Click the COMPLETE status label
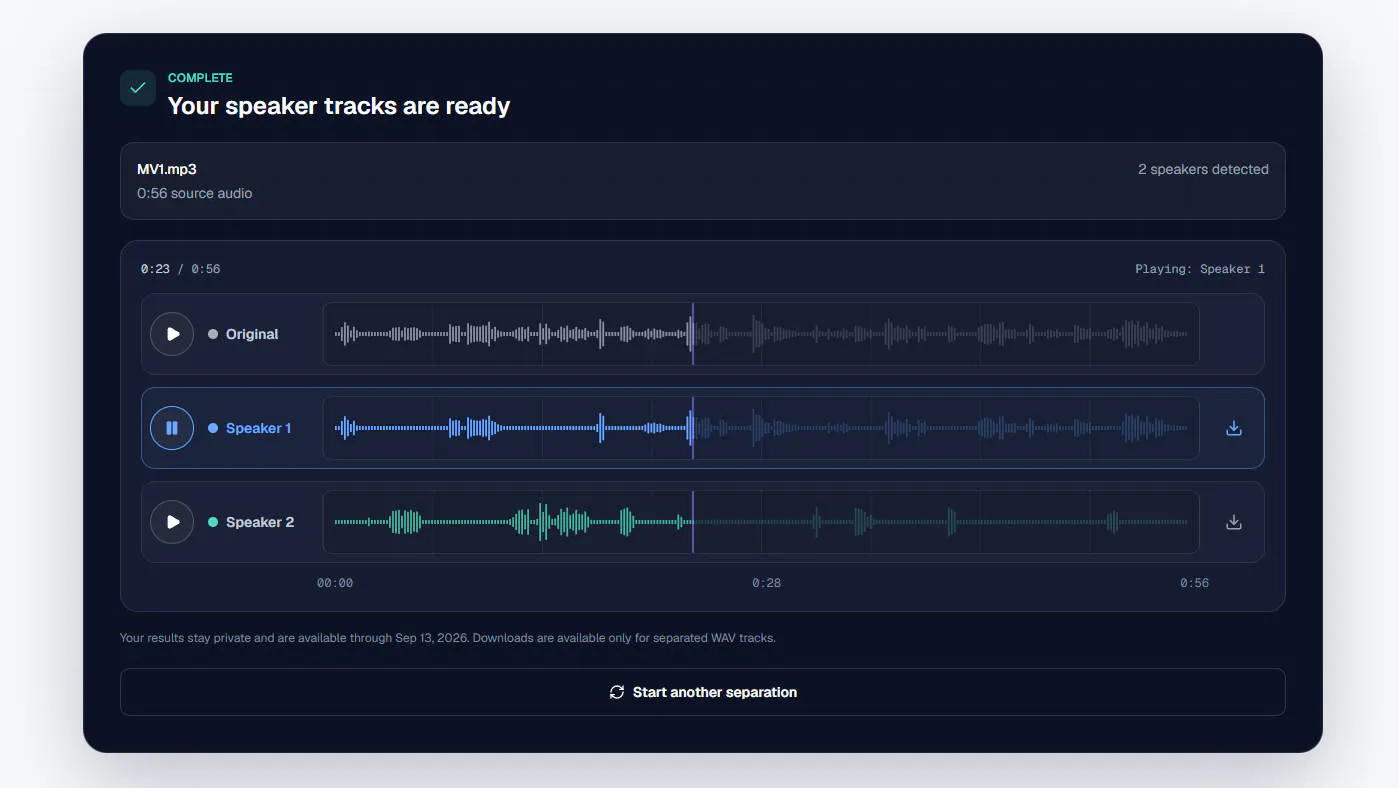1399x788 pixels. pos(200,78)
